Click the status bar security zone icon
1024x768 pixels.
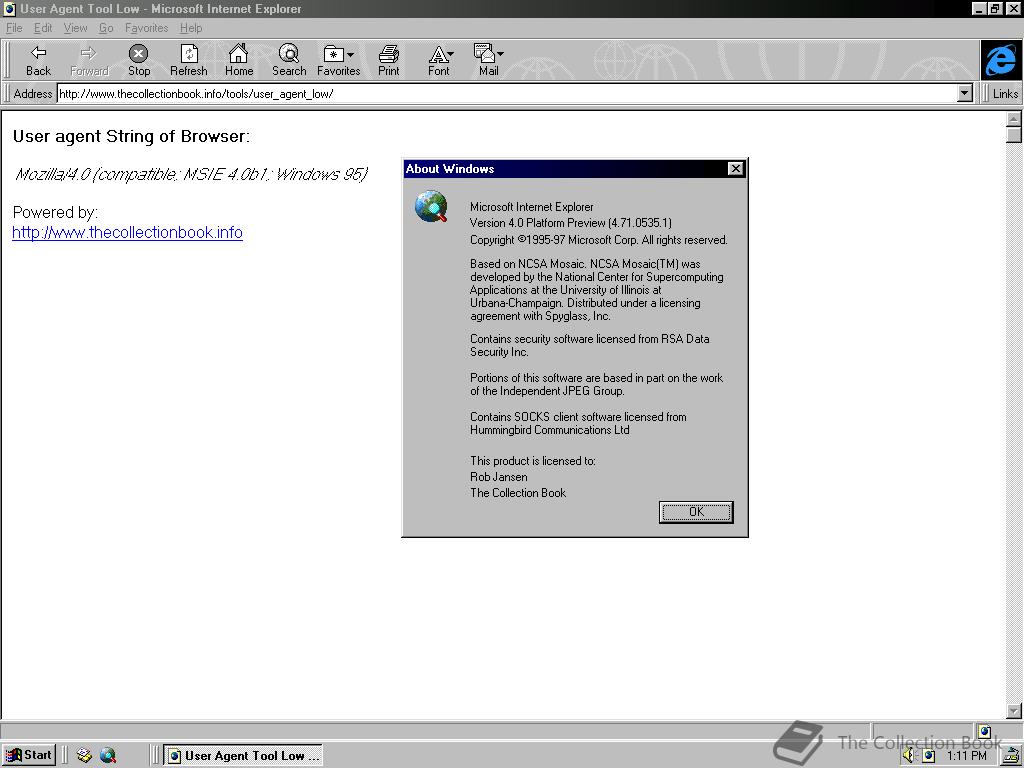click(x=985, y=731)
